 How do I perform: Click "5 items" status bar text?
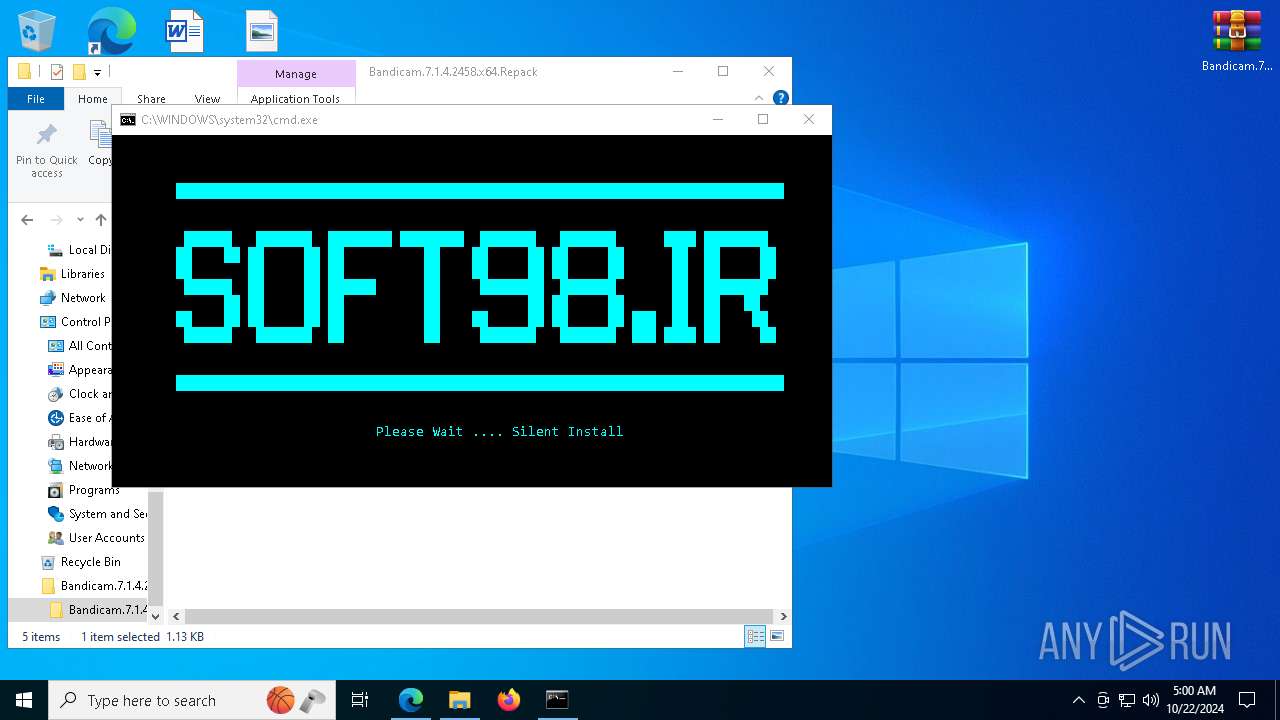[41, 637]
